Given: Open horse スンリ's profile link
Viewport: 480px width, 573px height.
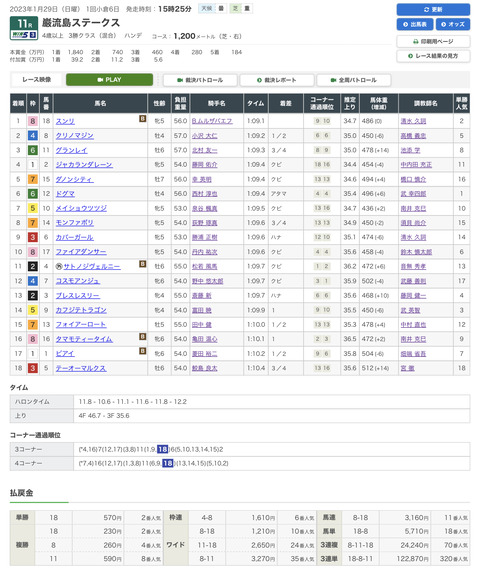Looking at the screenshot, I should pos(65,121).
